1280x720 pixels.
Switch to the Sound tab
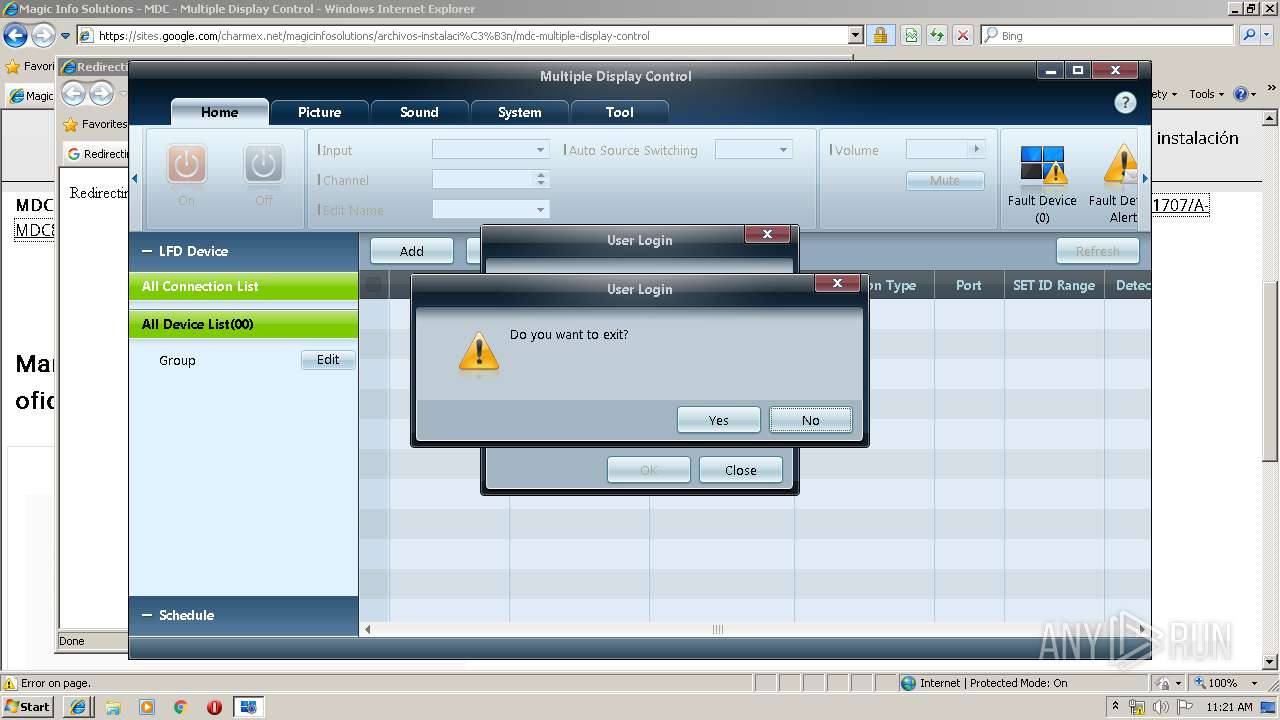419,112
